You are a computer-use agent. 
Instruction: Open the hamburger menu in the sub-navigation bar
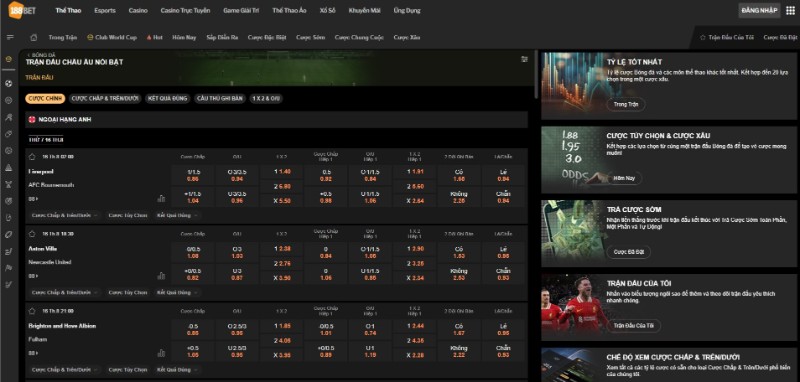point(10,37)
